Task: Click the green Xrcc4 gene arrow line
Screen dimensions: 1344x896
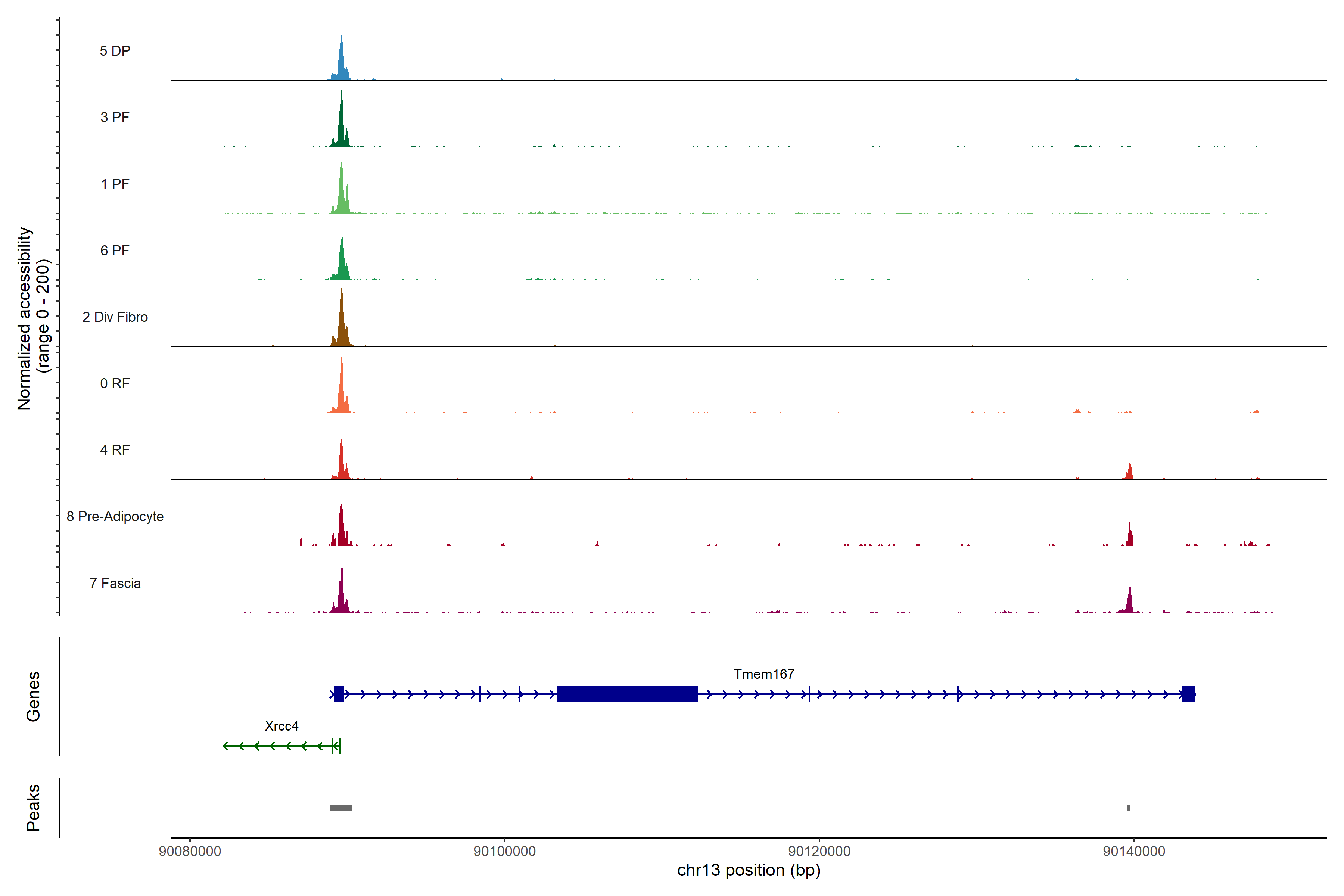Action: pos(280,746)
